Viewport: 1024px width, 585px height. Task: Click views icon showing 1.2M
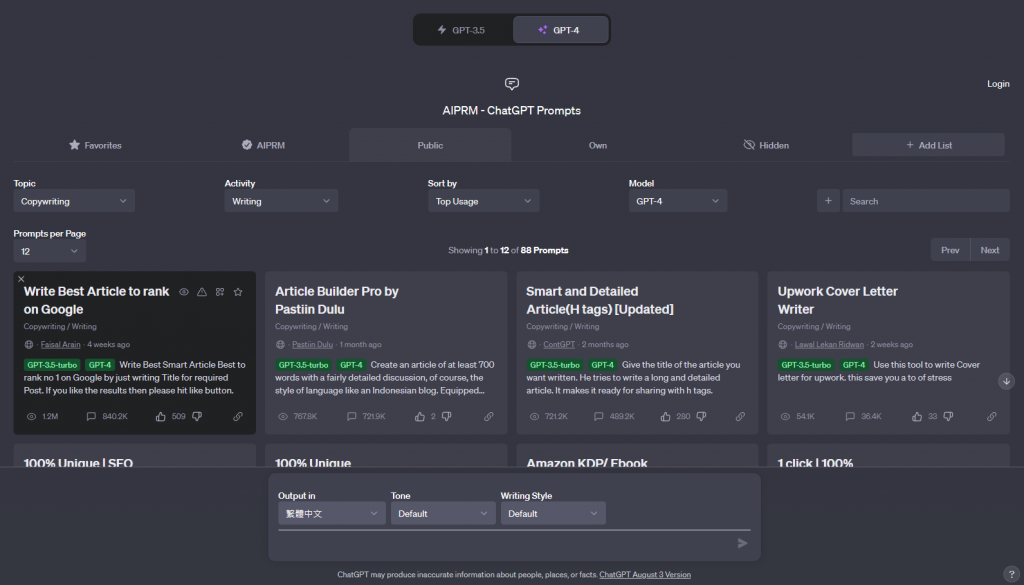click(x=31, y=417)
